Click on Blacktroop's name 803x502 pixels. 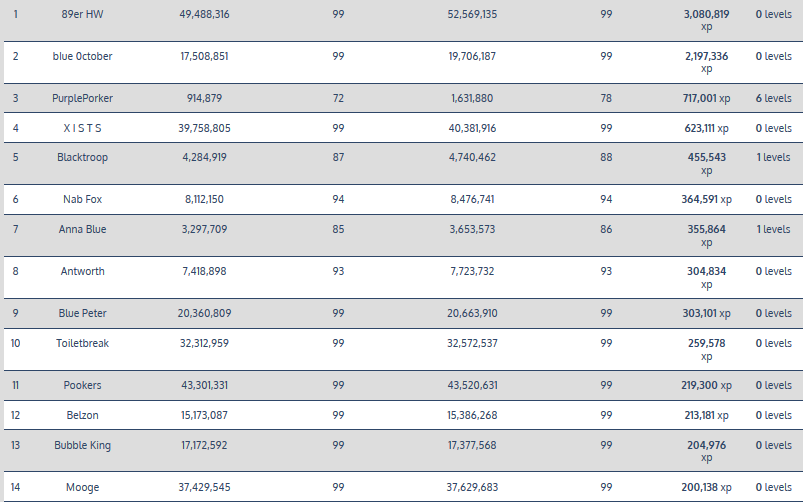coord(82,157)
